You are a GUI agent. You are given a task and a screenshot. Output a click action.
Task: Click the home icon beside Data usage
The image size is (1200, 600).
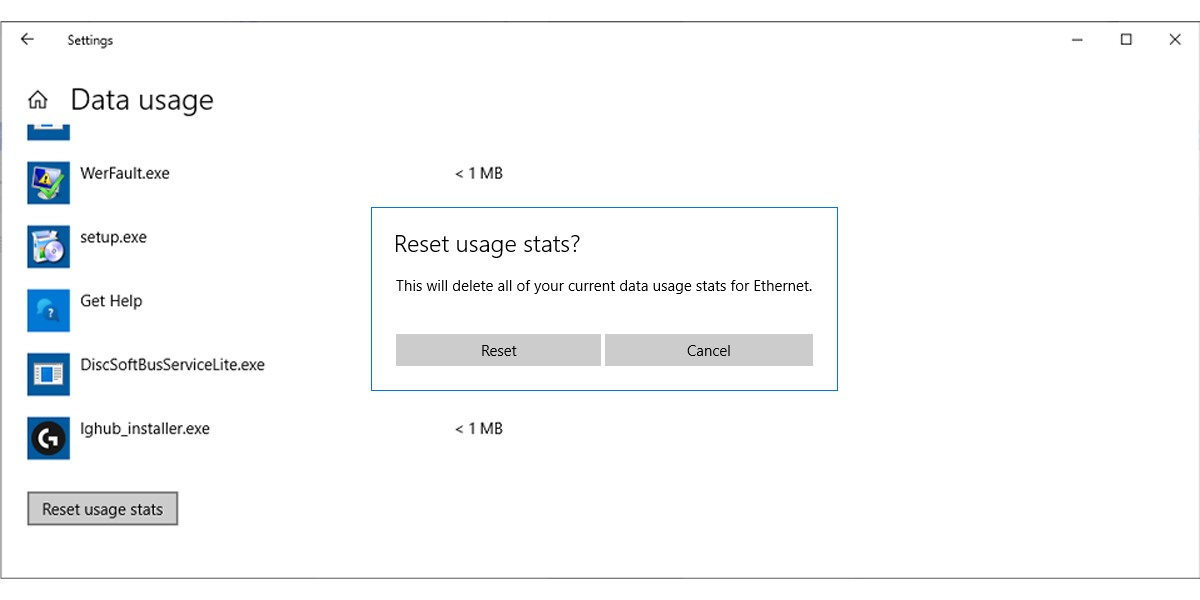tap(38, 99)
